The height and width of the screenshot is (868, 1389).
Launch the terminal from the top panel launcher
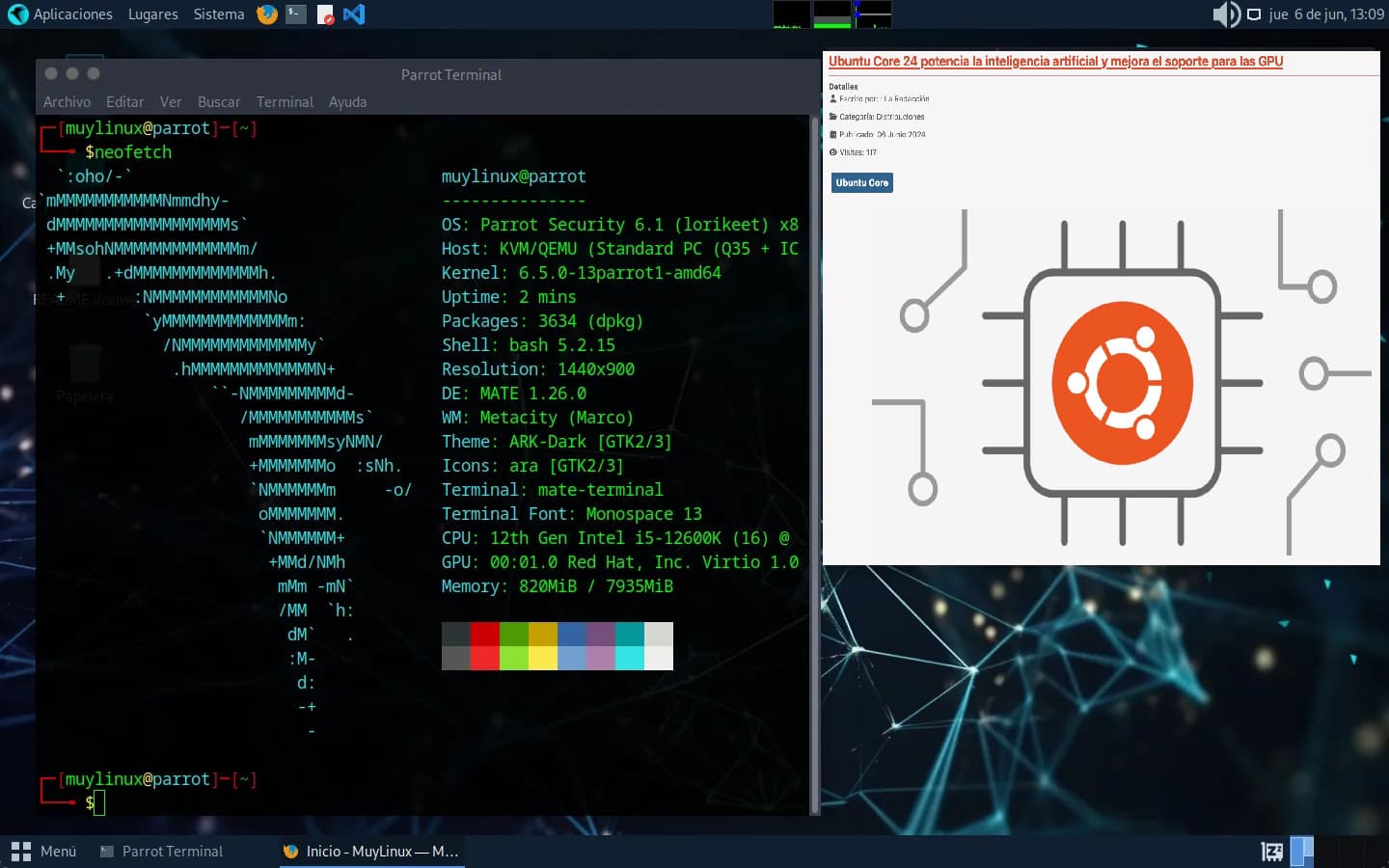296,14
